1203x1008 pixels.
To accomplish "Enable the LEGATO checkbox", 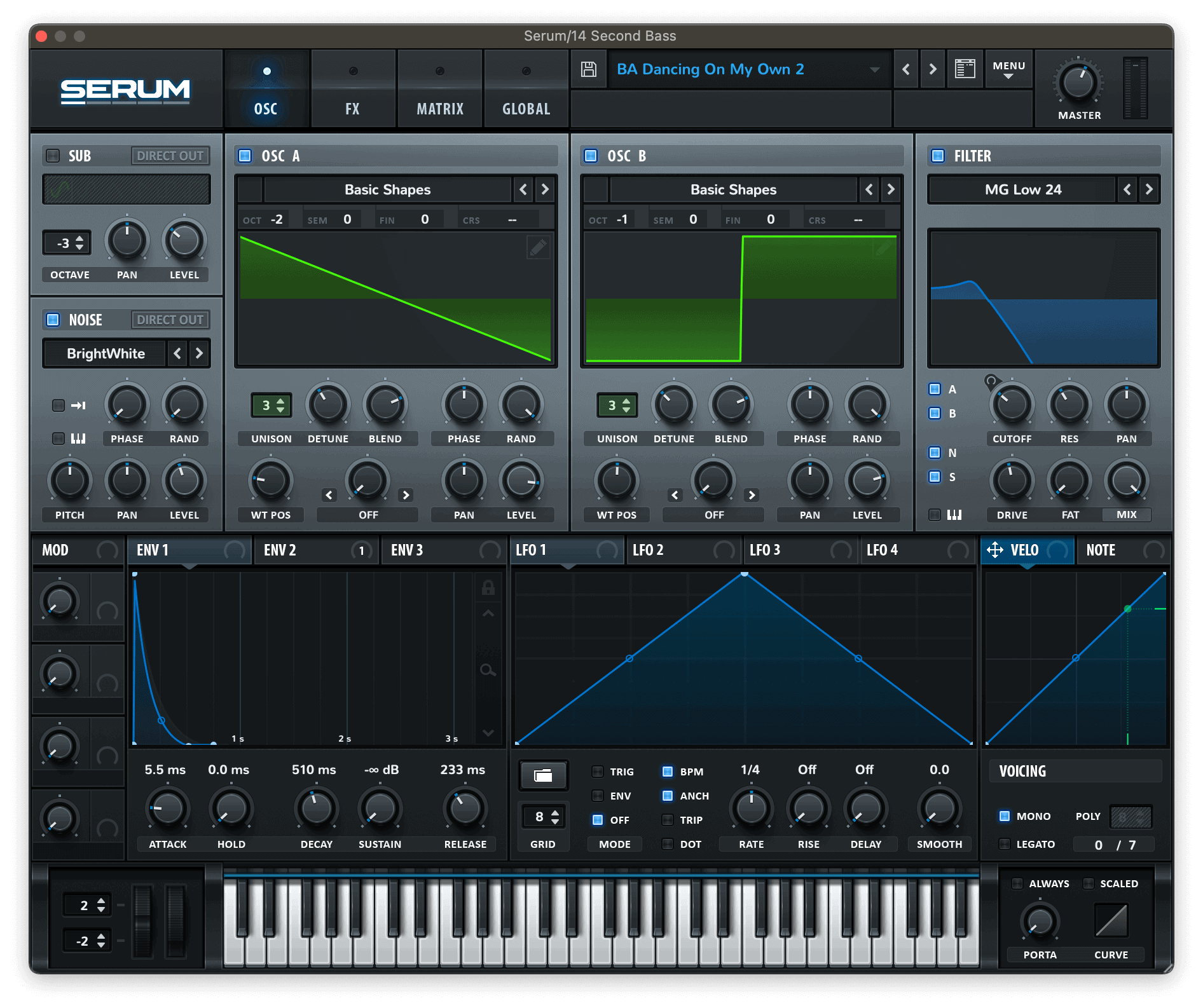I will pos(1005,844).
